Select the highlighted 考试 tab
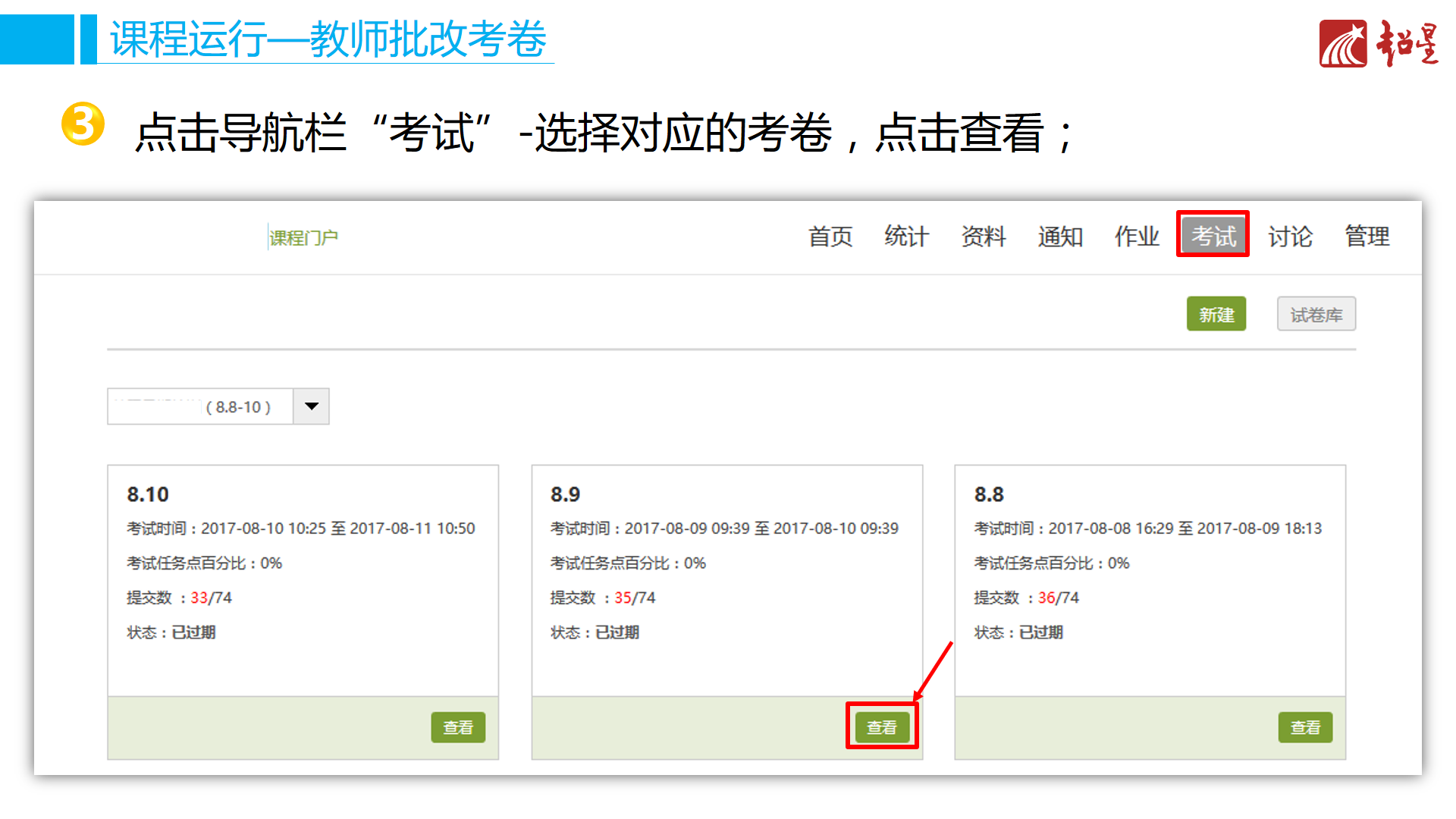Viewport: 1456px width, 819px height. click(x=1213, y=236)
